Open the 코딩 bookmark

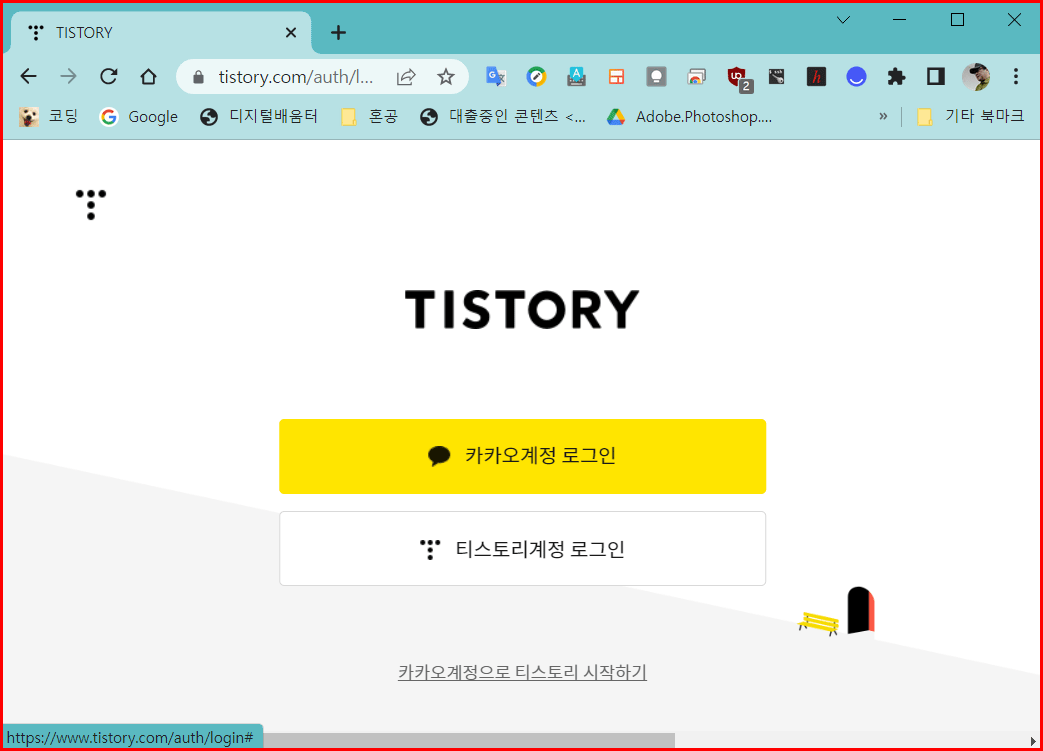pyautogui.click(x=48, y=116)
